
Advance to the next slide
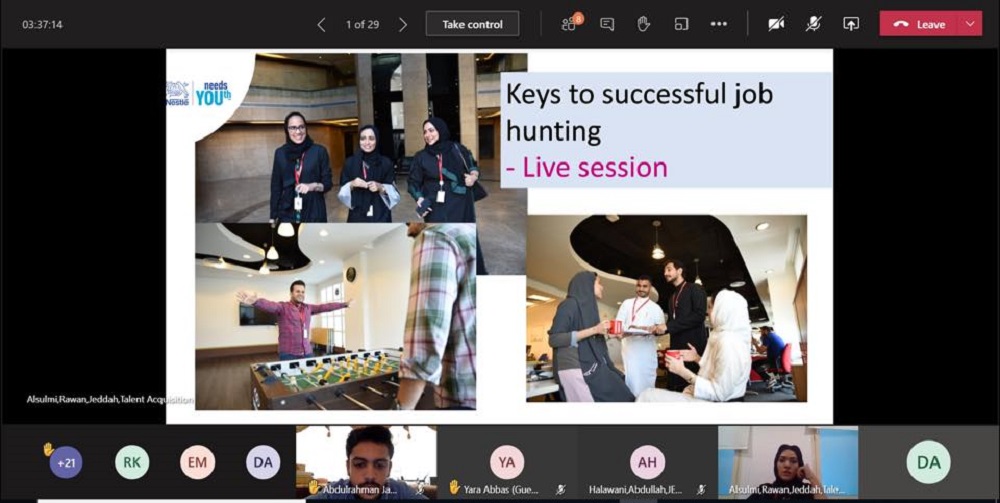403,24
